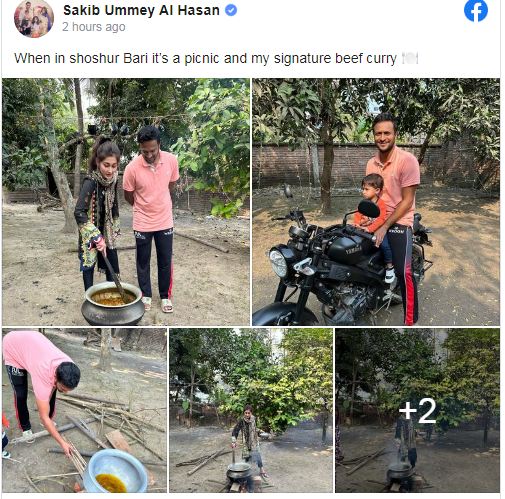
Task: Open photo of woman cooking under trees
Action: click(x=251, y=410)
